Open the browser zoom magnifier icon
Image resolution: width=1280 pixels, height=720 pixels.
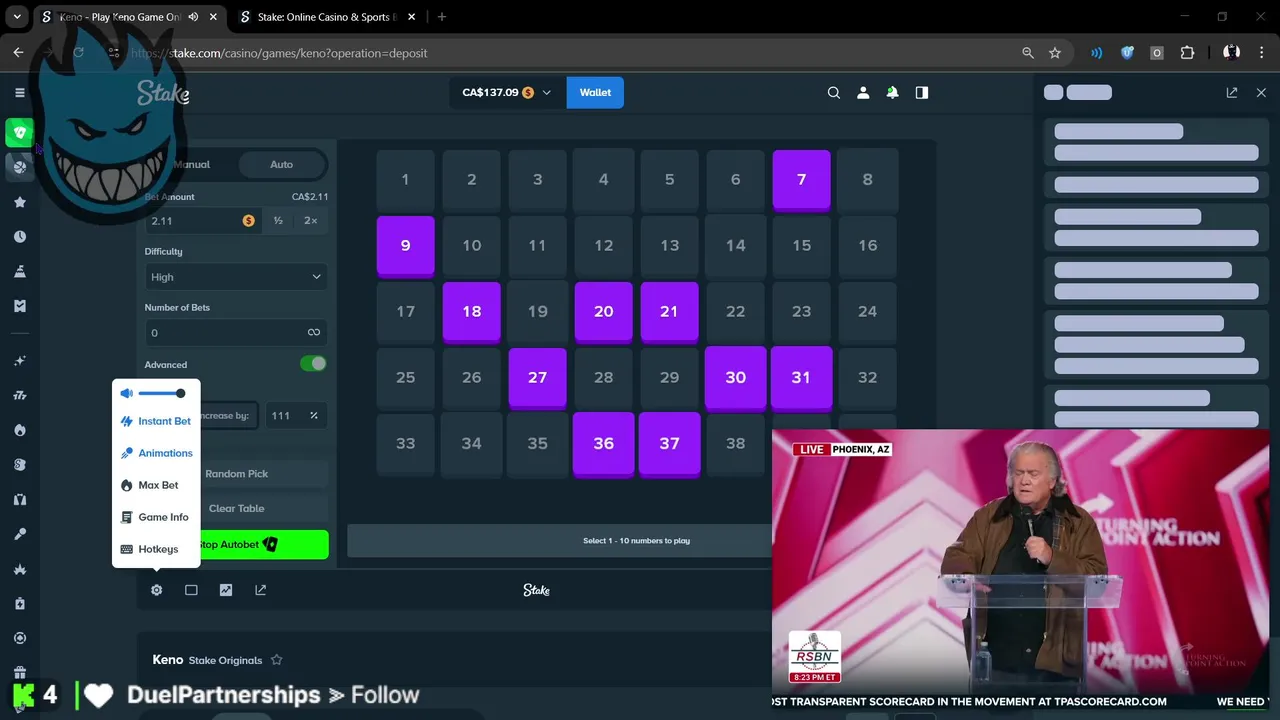click(x=1028, y=53)
